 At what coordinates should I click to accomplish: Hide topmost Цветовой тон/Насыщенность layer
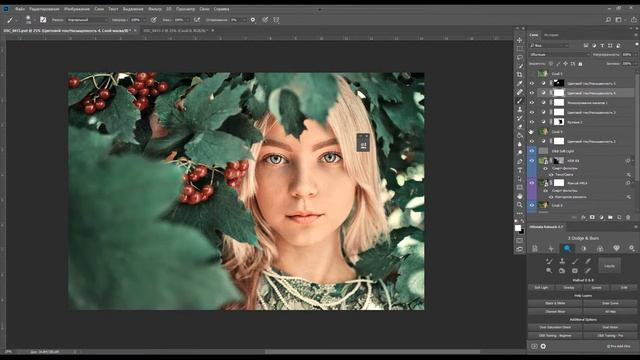pyautogui.click(x=532, y=83)
